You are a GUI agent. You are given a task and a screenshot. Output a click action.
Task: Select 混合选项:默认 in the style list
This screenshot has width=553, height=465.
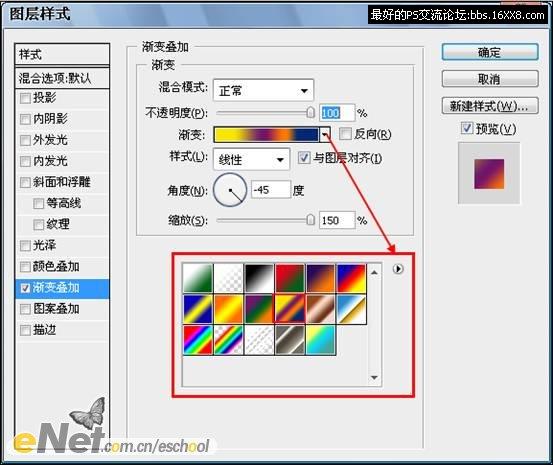coord(62,78)
